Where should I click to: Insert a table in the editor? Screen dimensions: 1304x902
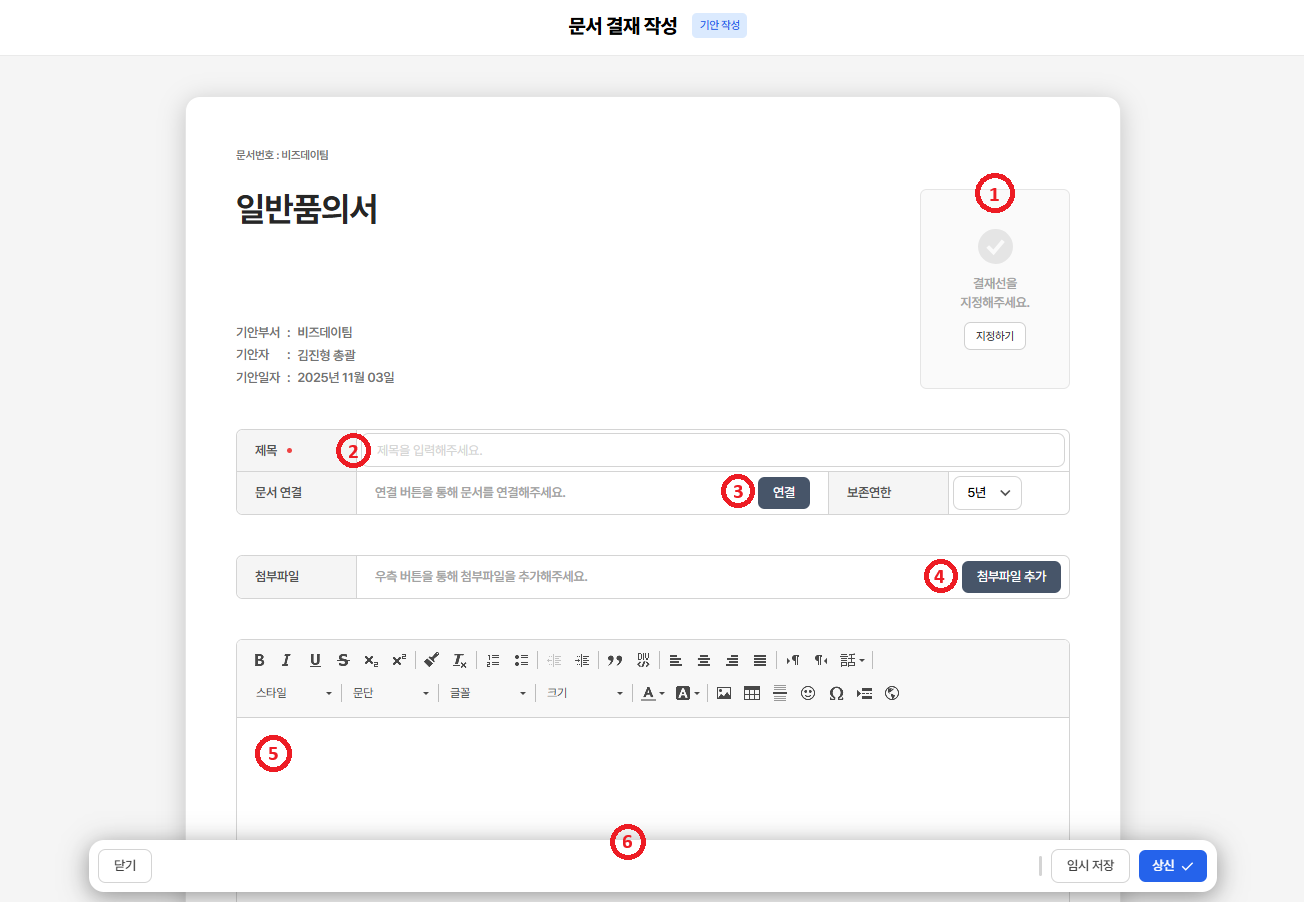point(752,693)
